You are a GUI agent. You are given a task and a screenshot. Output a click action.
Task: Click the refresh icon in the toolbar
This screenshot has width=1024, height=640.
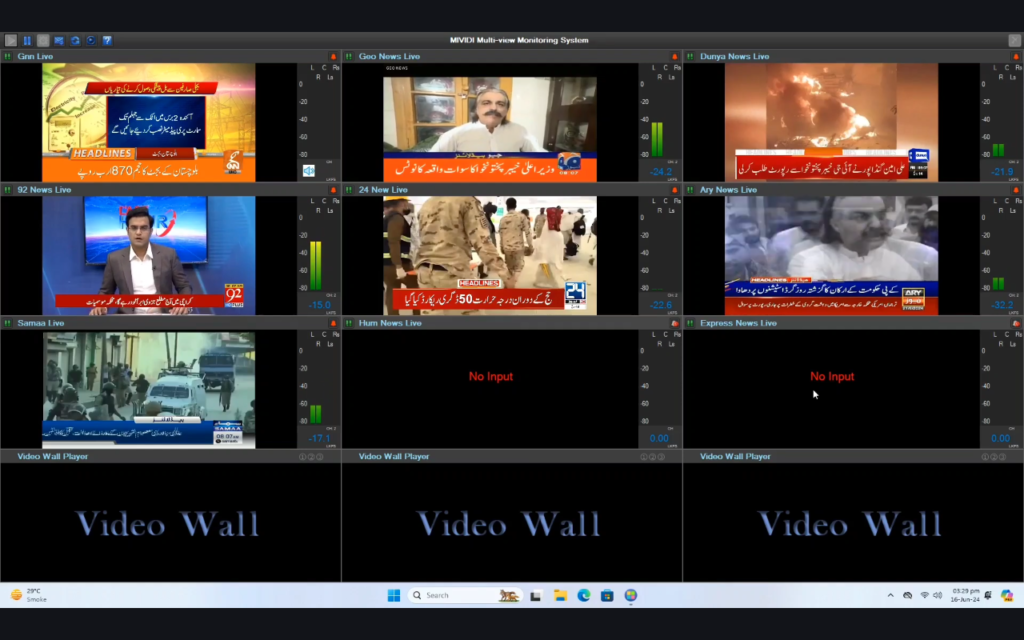coord(75,40)
